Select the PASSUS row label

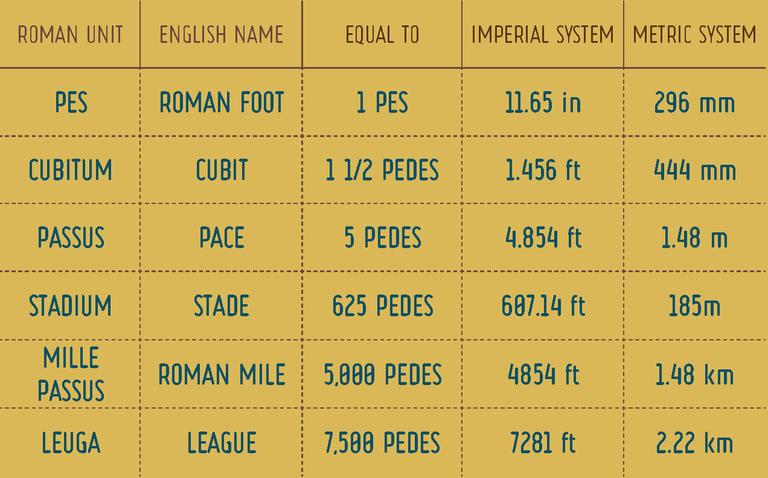pos(71,238)
